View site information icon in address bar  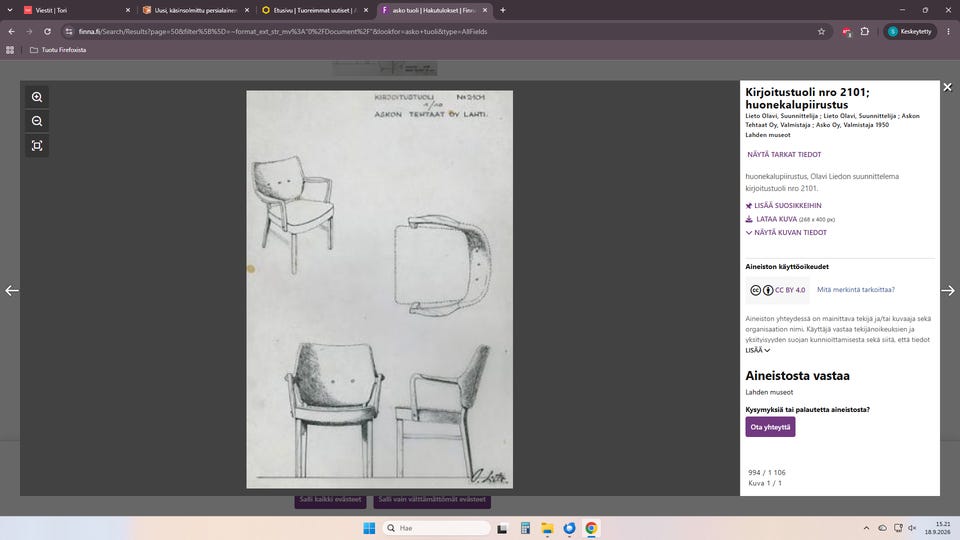(x=69, y=31)
